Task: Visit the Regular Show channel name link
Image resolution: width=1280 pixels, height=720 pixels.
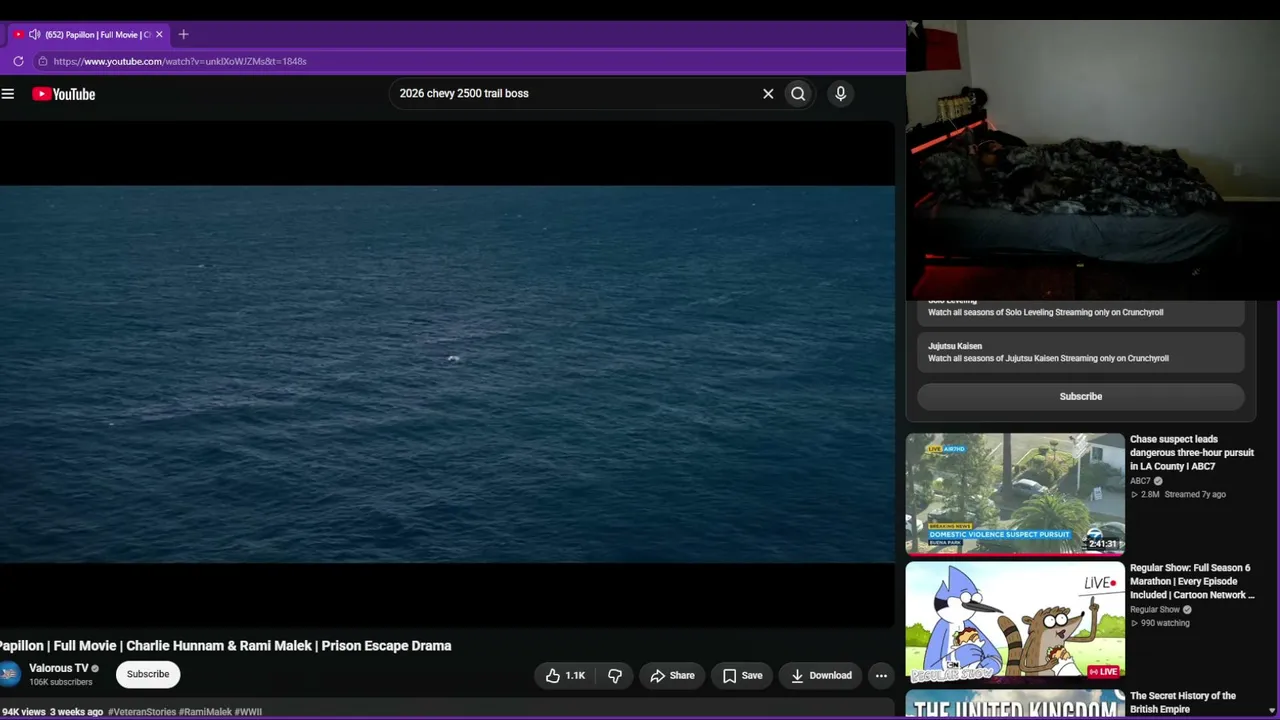Action: point(1155,610)
